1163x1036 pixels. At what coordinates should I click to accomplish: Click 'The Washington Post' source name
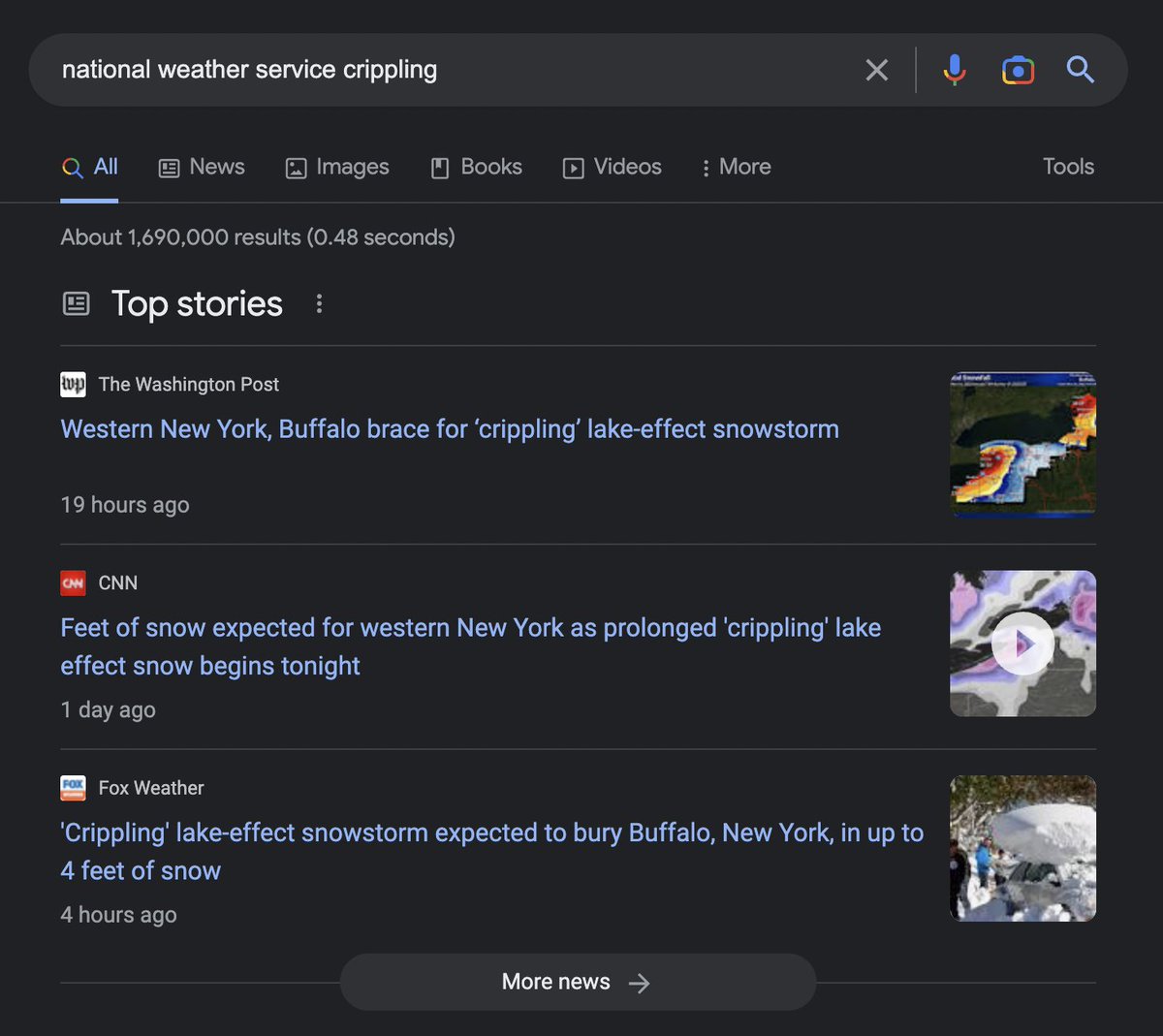189,385
